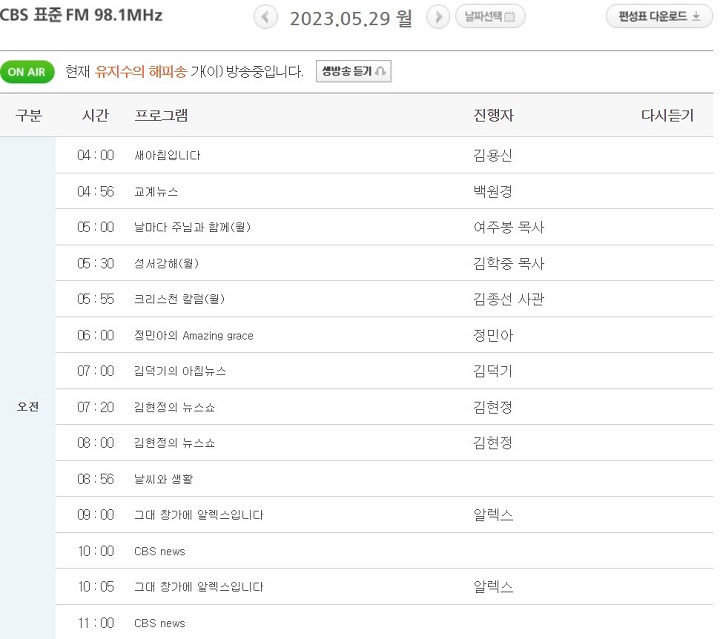This screenshot has width=720, height=639.
Task: Click the 생방송 듣기 live listen button
Action: click(x=354, y=71)
